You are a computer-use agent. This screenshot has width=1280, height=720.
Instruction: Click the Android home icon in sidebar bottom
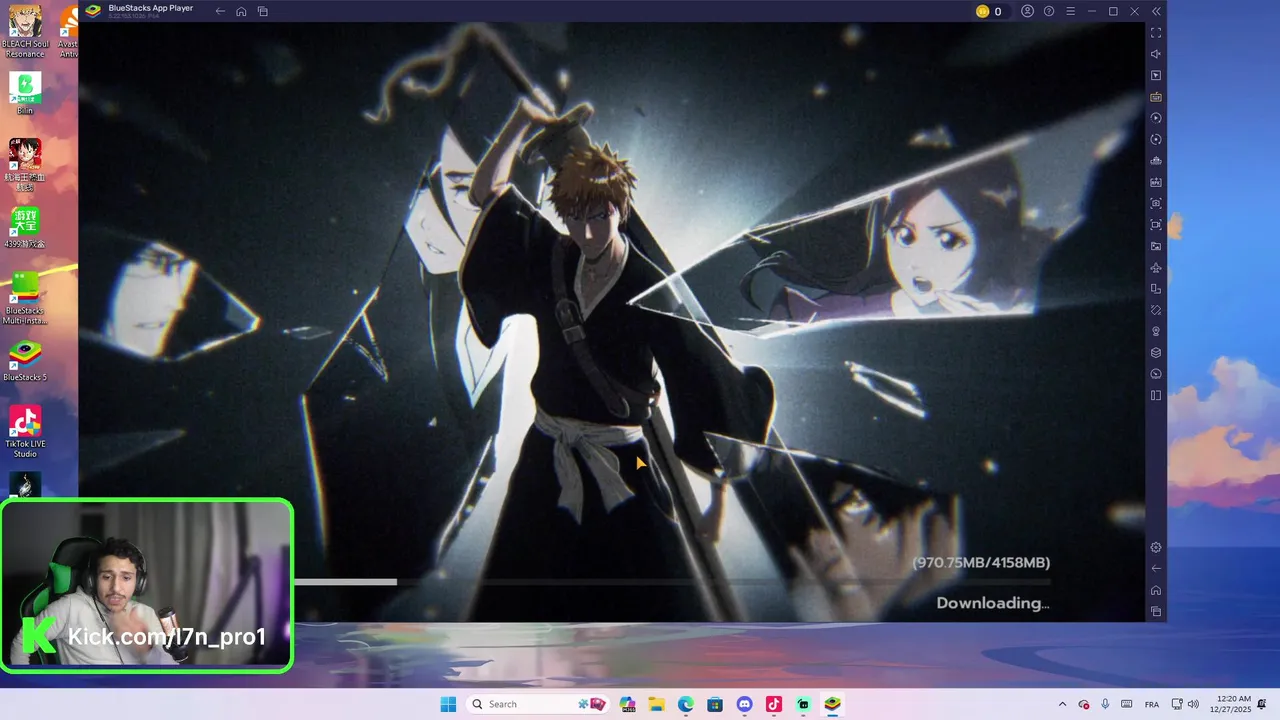[x=1156, y=590]
